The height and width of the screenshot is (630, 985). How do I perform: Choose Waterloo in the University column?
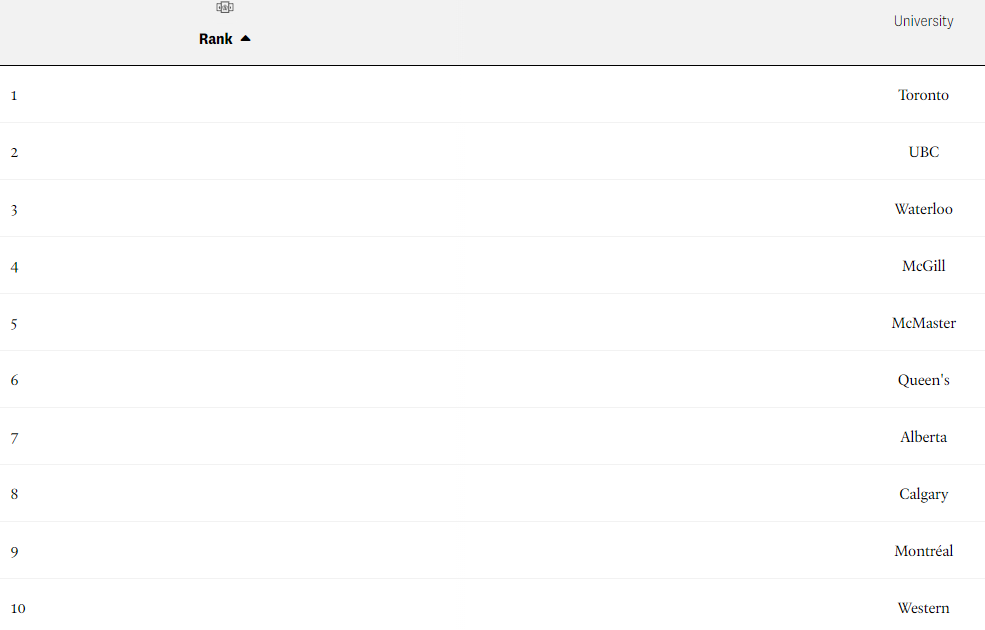923,209
